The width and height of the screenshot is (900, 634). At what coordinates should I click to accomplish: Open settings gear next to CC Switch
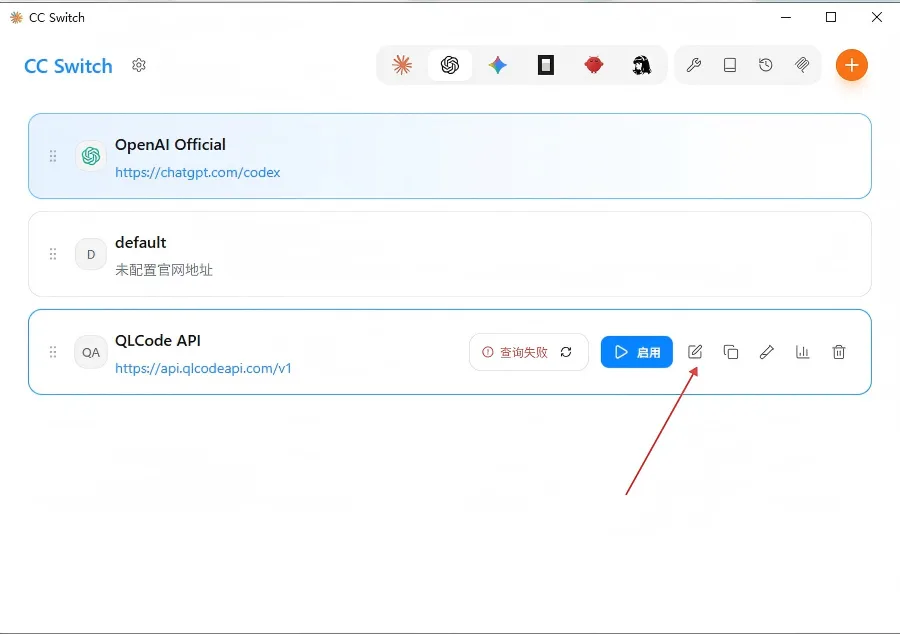pyautogui.click(x=139, y=65)
